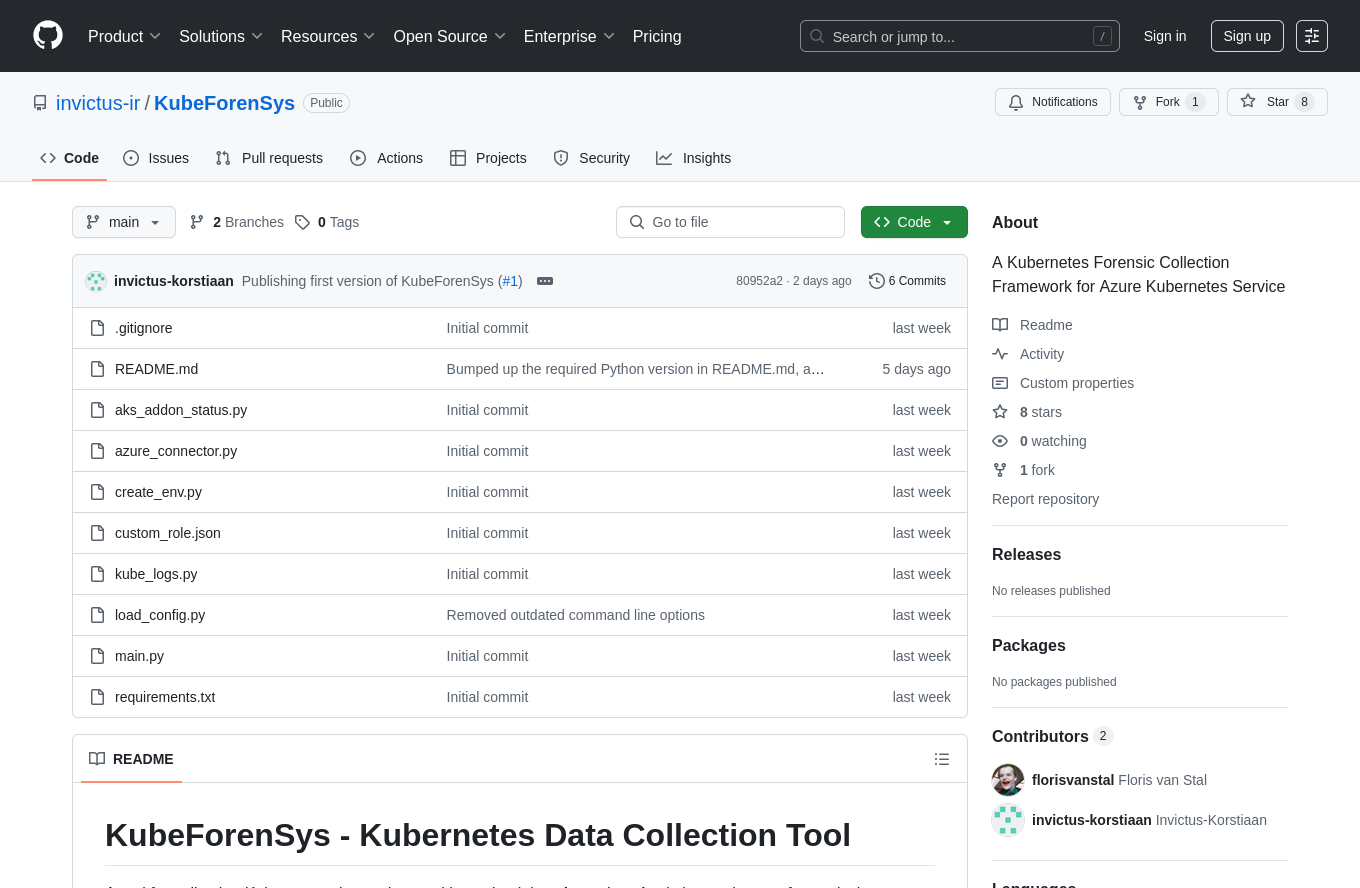Switch to the Issues tab
Viewport: 1360px width, 888px height.
pyautogui.click(x=156, y=158)
